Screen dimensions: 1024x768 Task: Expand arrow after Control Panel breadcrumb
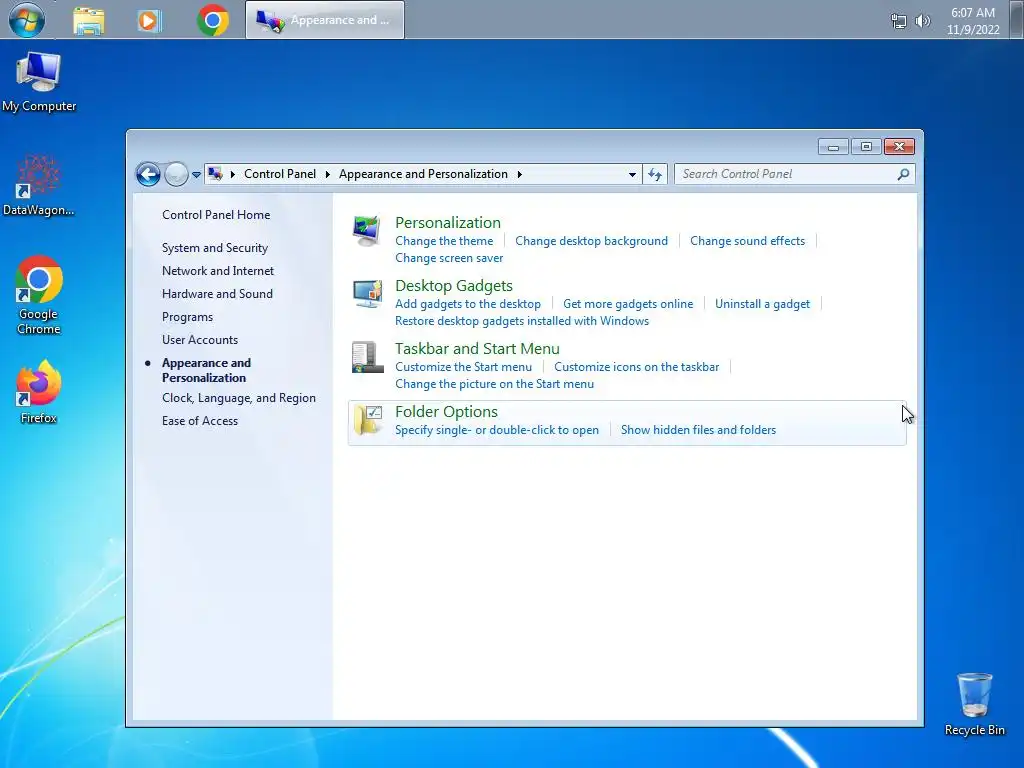(x=327, y=174)
